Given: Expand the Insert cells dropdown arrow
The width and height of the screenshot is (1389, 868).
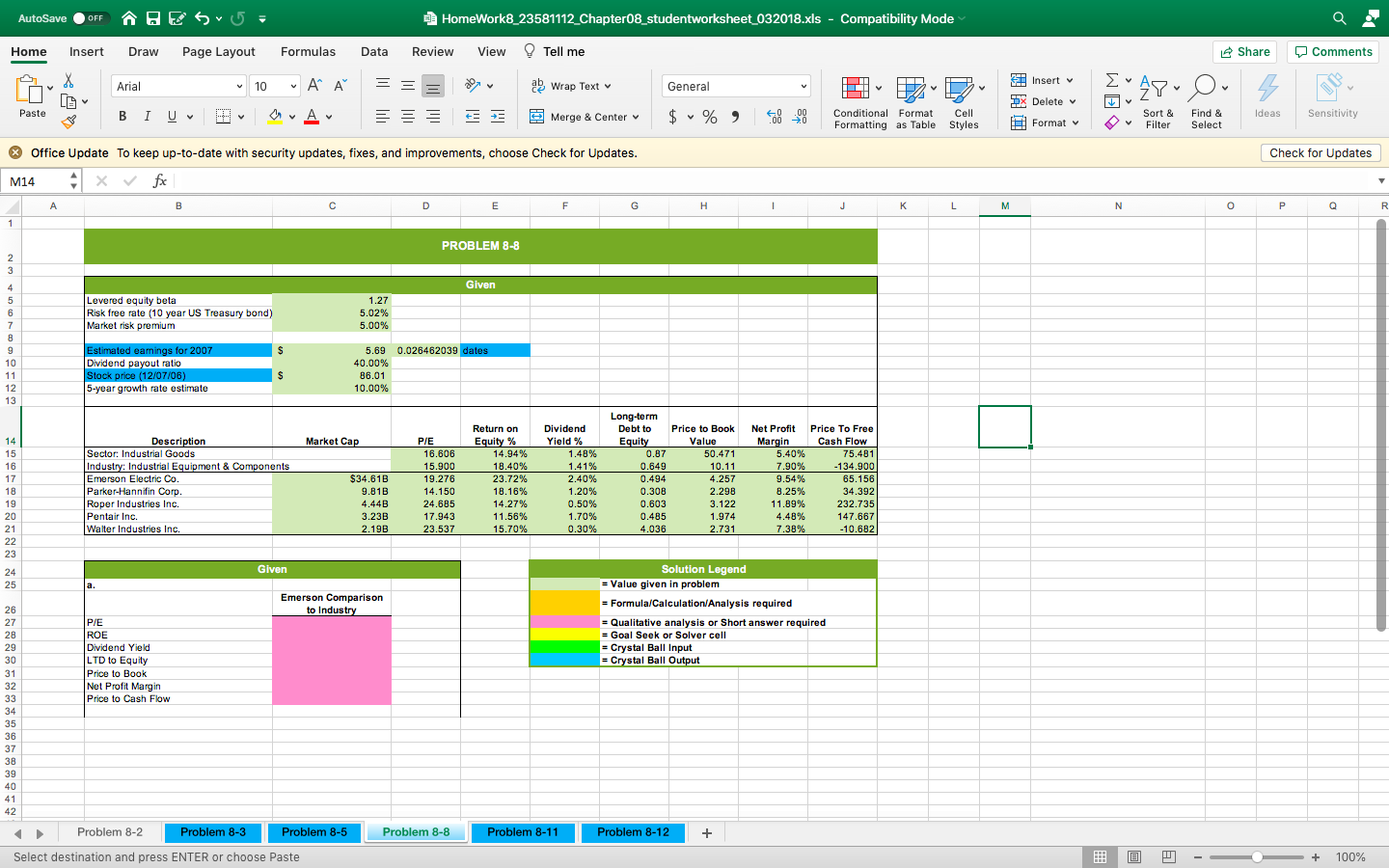Looking at the screenshot, I should 1070,80.
